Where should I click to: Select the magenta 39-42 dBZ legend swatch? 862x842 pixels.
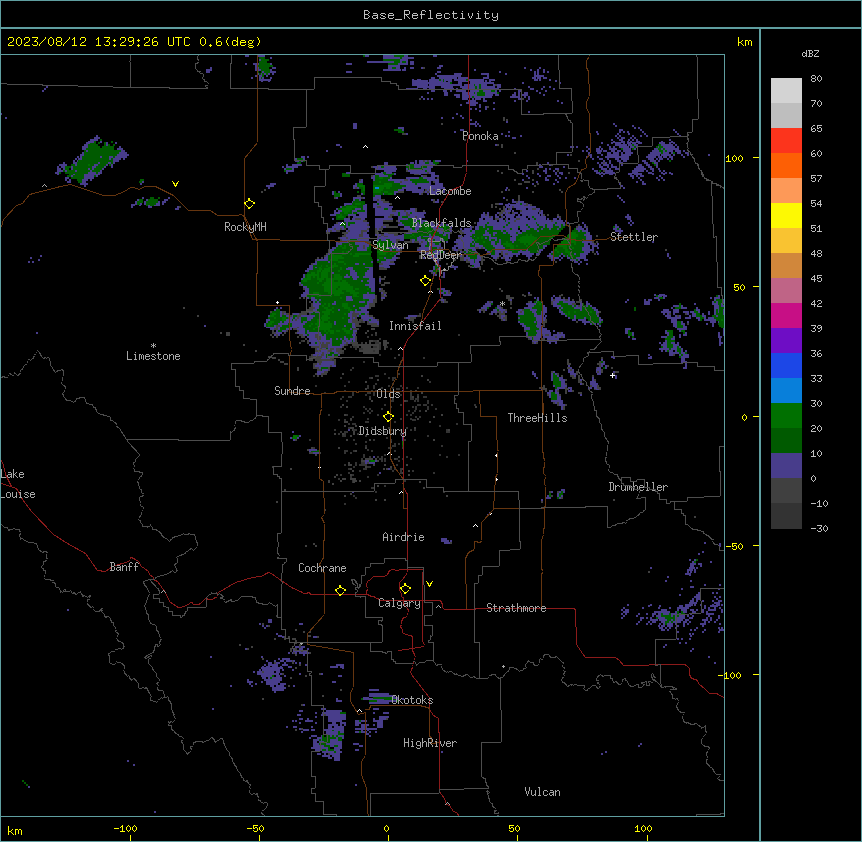[786, 315]
